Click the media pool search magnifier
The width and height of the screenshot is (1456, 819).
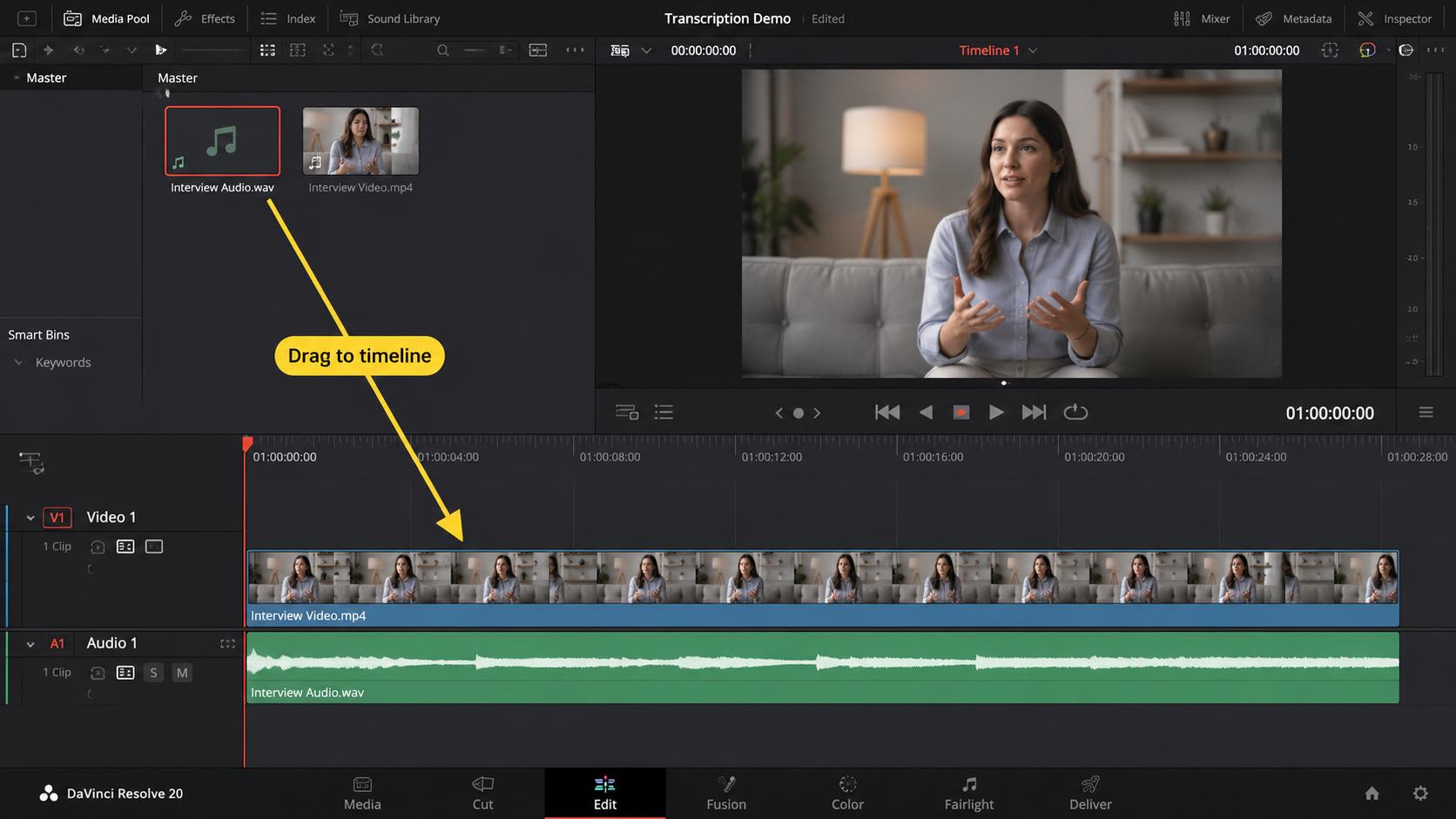[443, 50]
